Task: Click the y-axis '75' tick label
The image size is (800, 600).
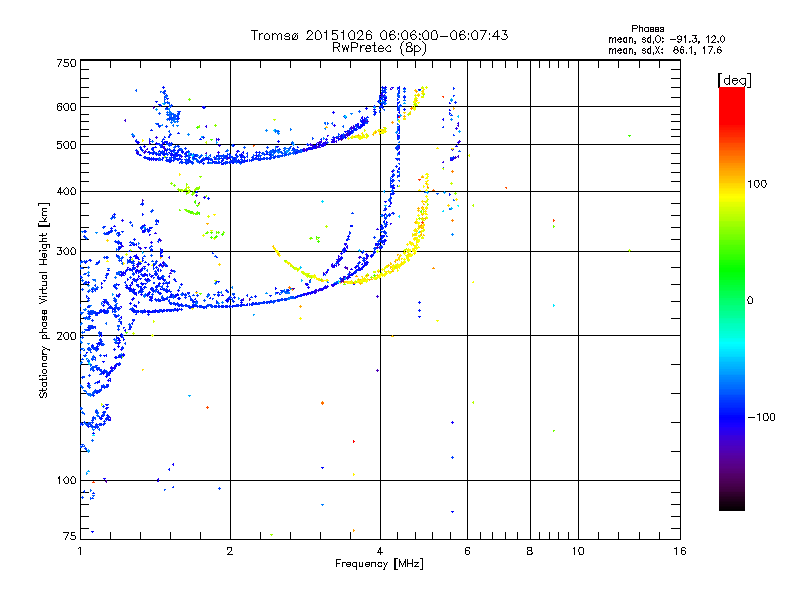Action: pyautogui.click(x=70, y=536)
